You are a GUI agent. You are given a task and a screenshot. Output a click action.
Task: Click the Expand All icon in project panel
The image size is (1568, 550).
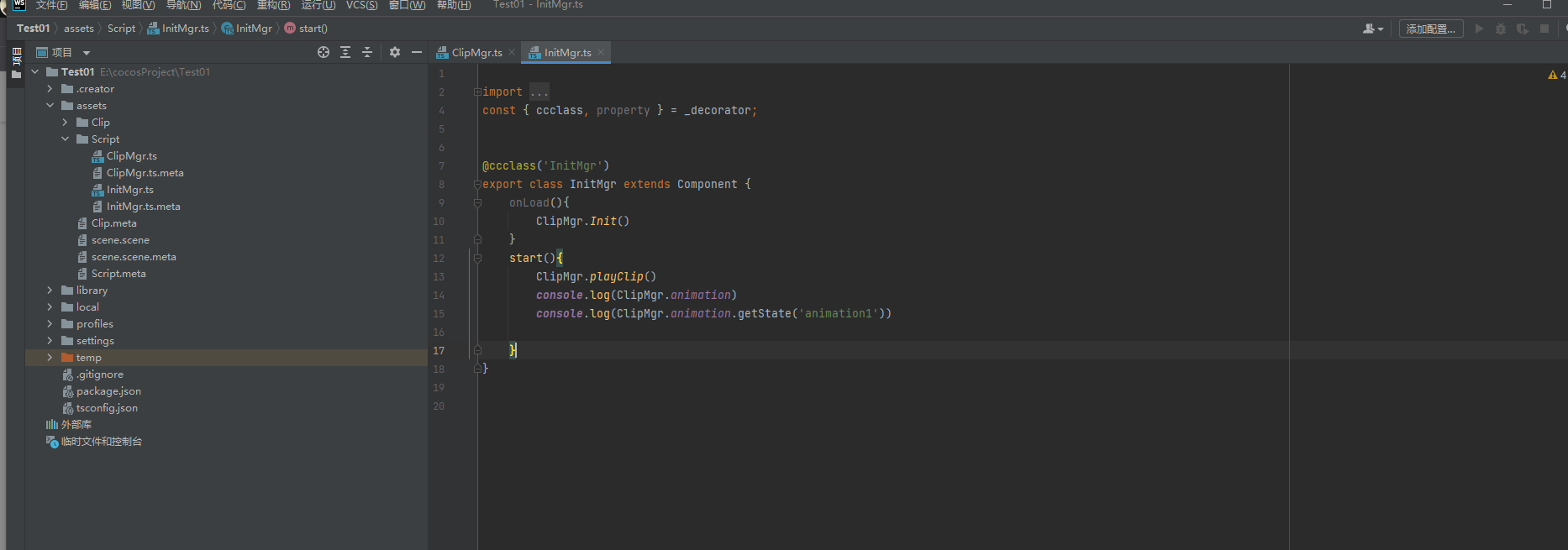tap(345, 52)
